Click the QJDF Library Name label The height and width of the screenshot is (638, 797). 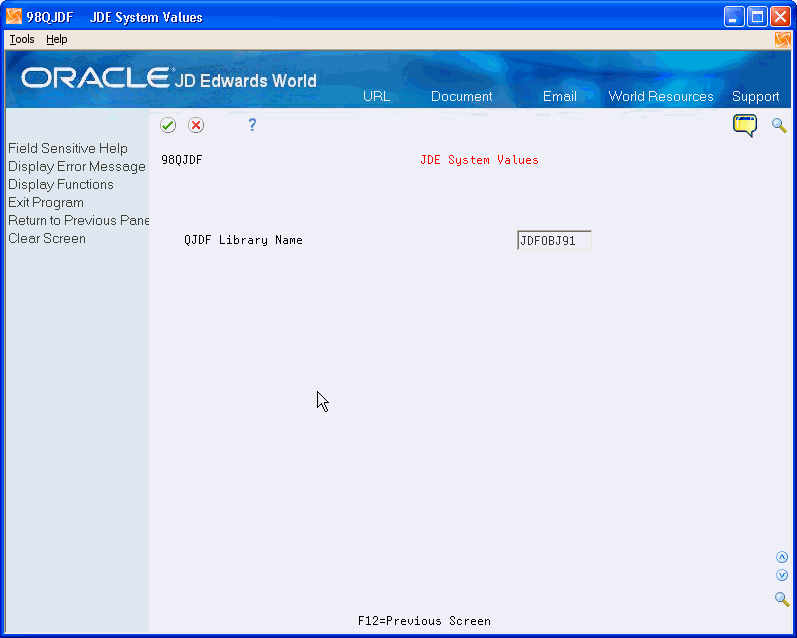(x=243, y=240)
